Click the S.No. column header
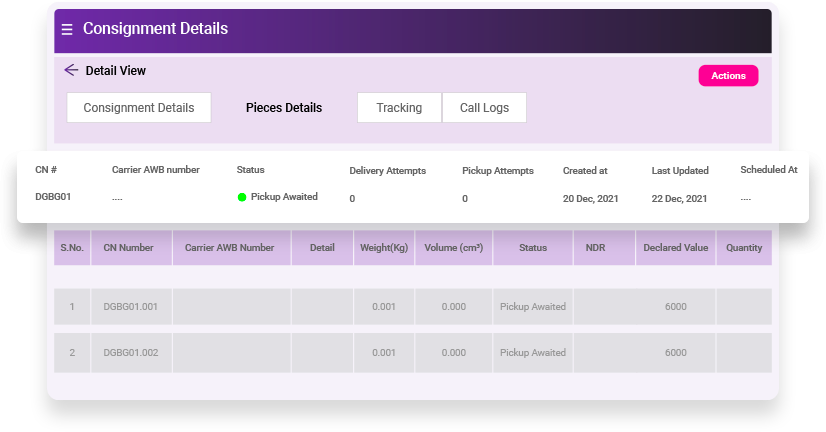Image resolution: width=826 pixels, height=432 pixels. (x=72, y=248)
